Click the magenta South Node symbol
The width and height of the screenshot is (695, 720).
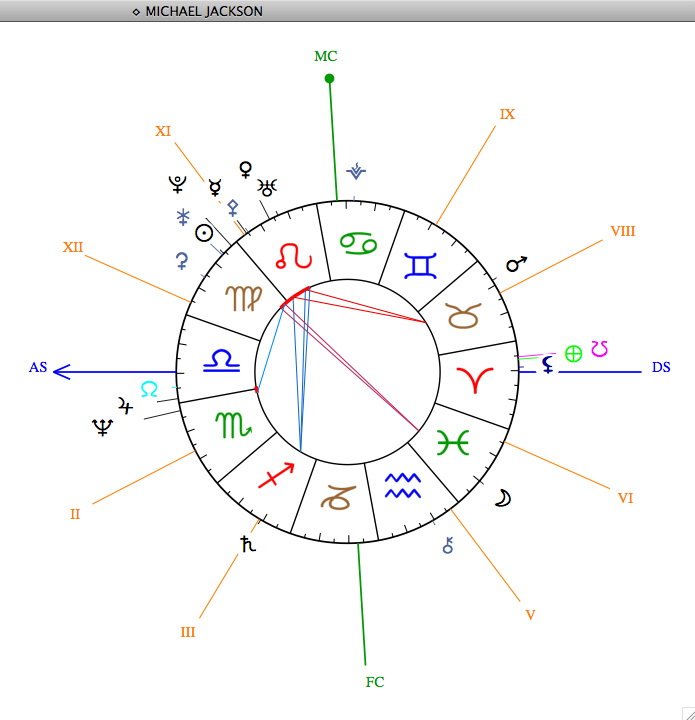click(x=600, y=349)
